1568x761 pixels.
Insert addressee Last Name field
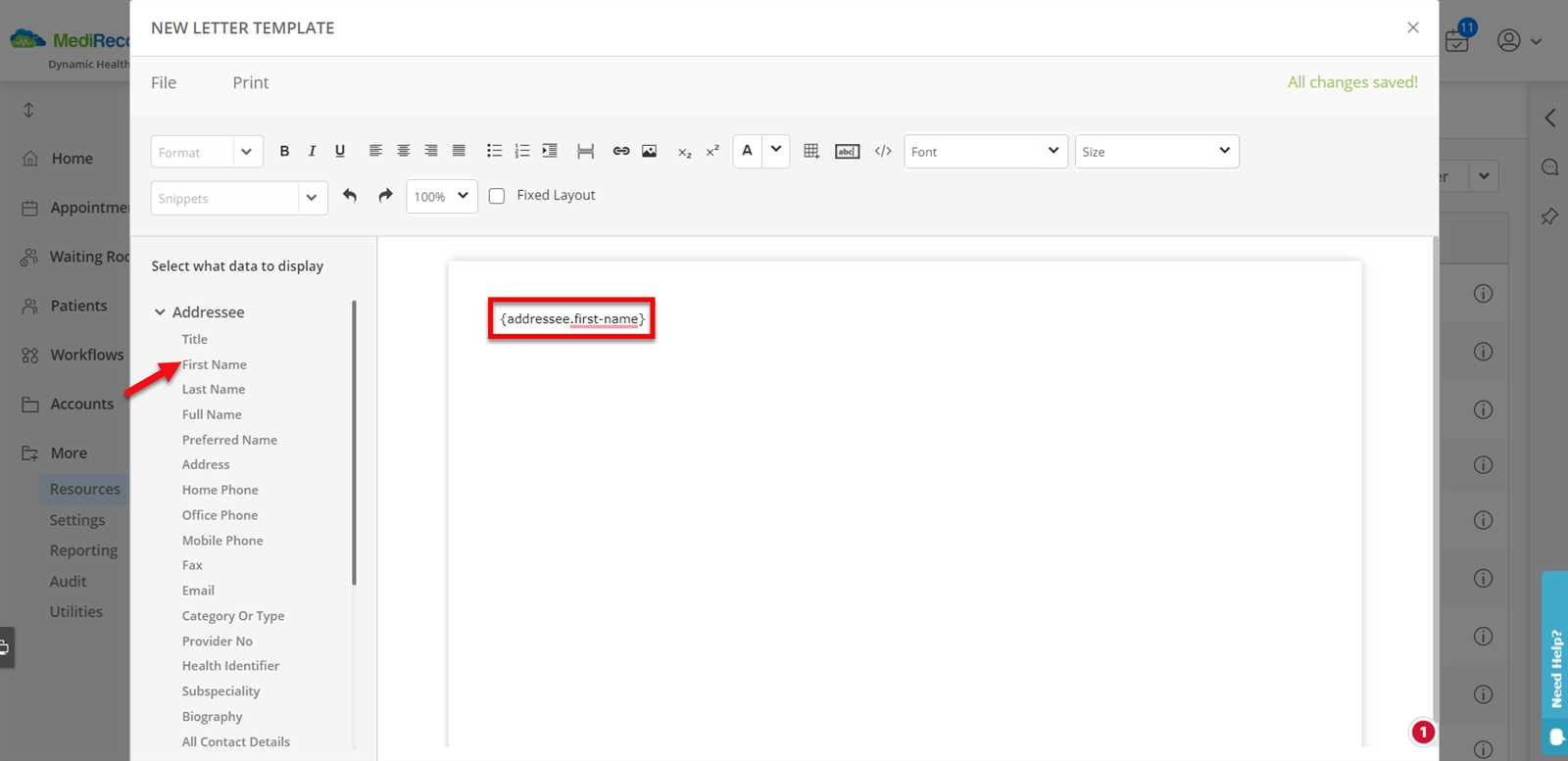click(x=214, y=389)
